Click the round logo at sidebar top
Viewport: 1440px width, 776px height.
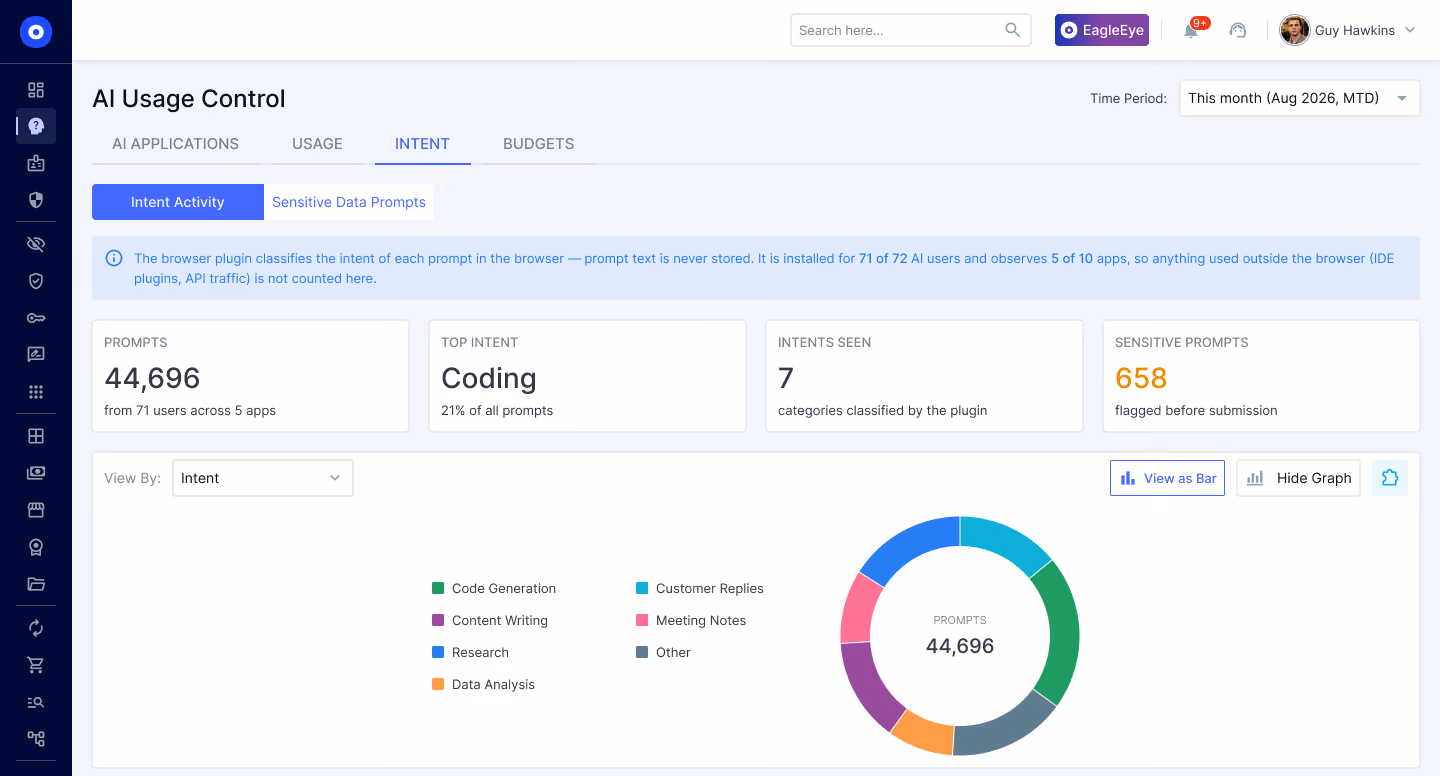pos(36,32)
